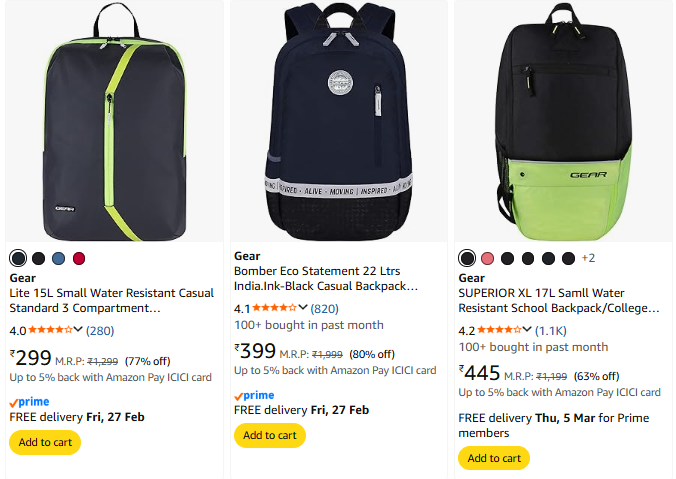Expand the 4.0 rating chevron for Lite 15L
This screenshot has width=676, height=479.
pyautogui.click(x=79, y=330)
